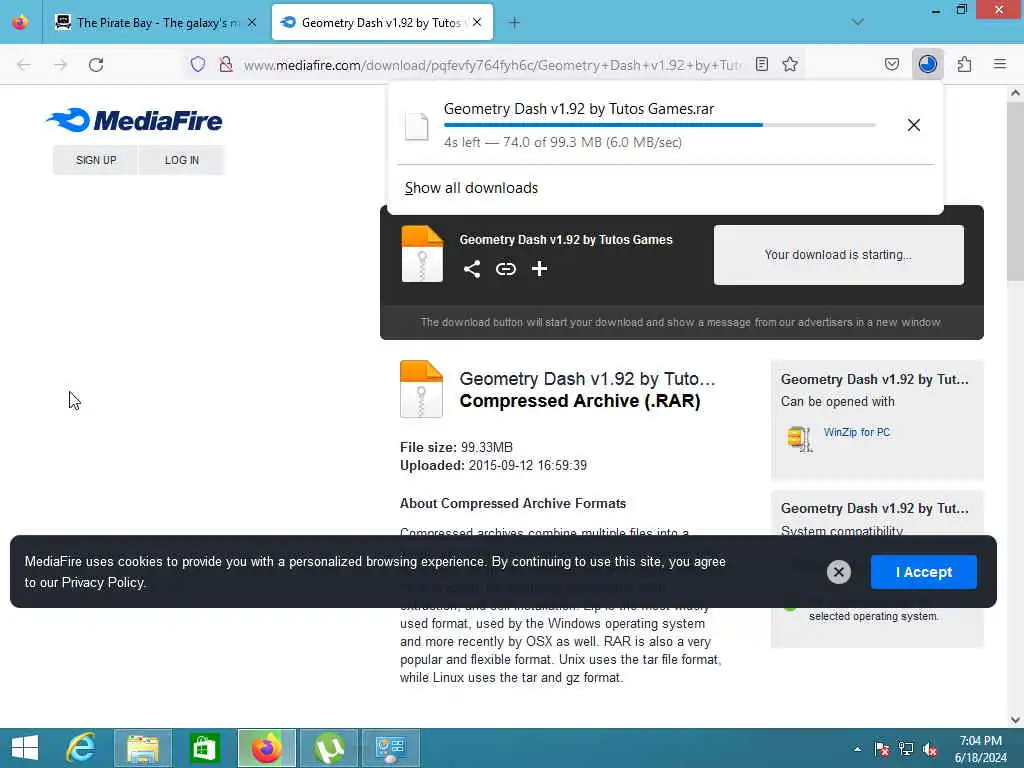This screenshot has width=1024, height=768.
Task: Select the Geometry Dash v1.92 tab
Action: point(382,23)
